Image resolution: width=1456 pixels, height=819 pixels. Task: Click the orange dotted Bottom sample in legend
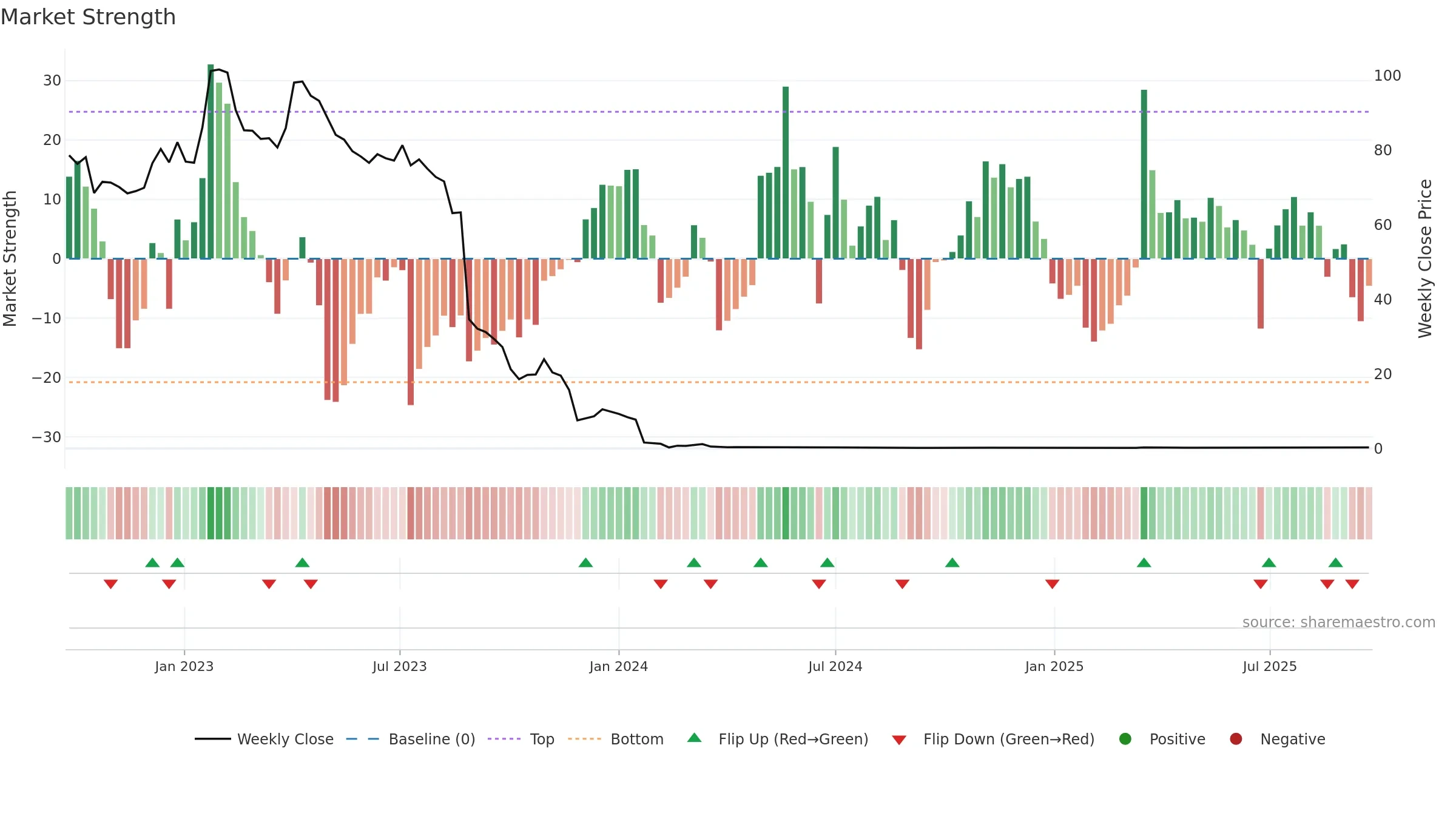coord(584,739)
